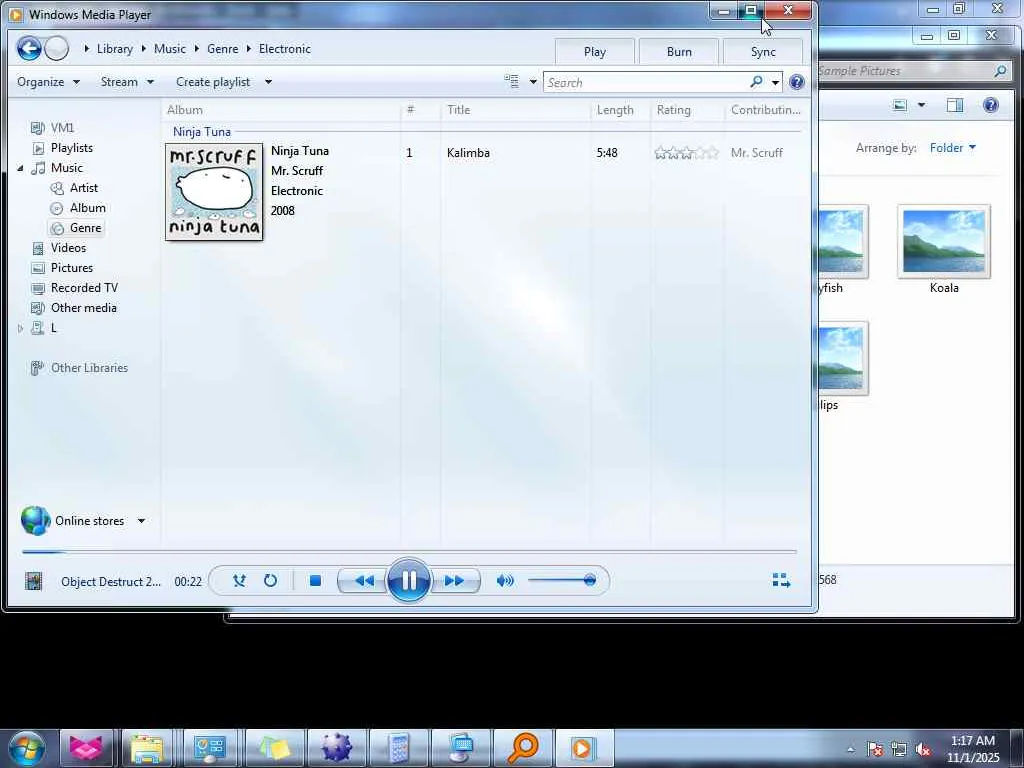
Task: Select the Koala picture in Explorer
Action: [944, 250]
